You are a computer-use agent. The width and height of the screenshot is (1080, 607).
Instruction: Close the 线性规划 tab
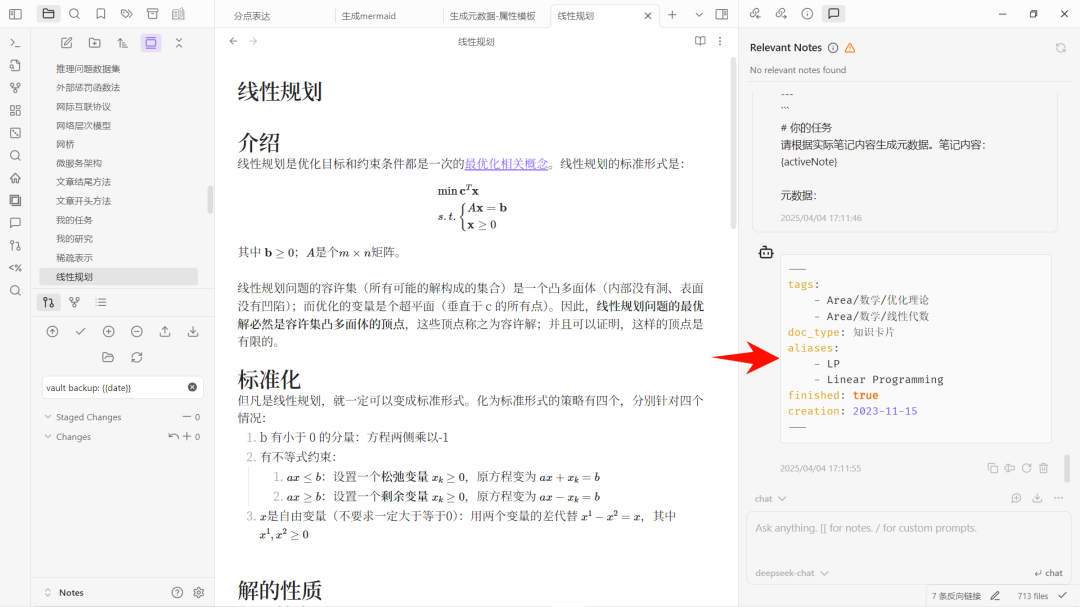[647, 16]
